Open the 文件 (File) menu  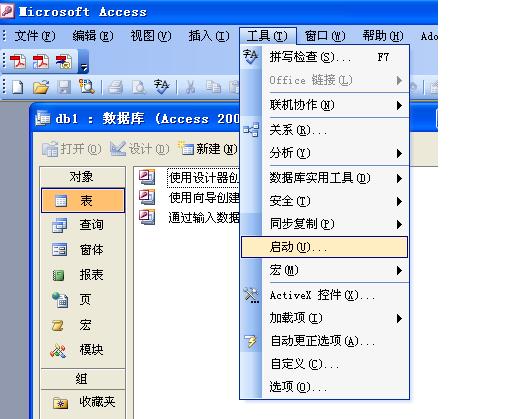(35, 36)
